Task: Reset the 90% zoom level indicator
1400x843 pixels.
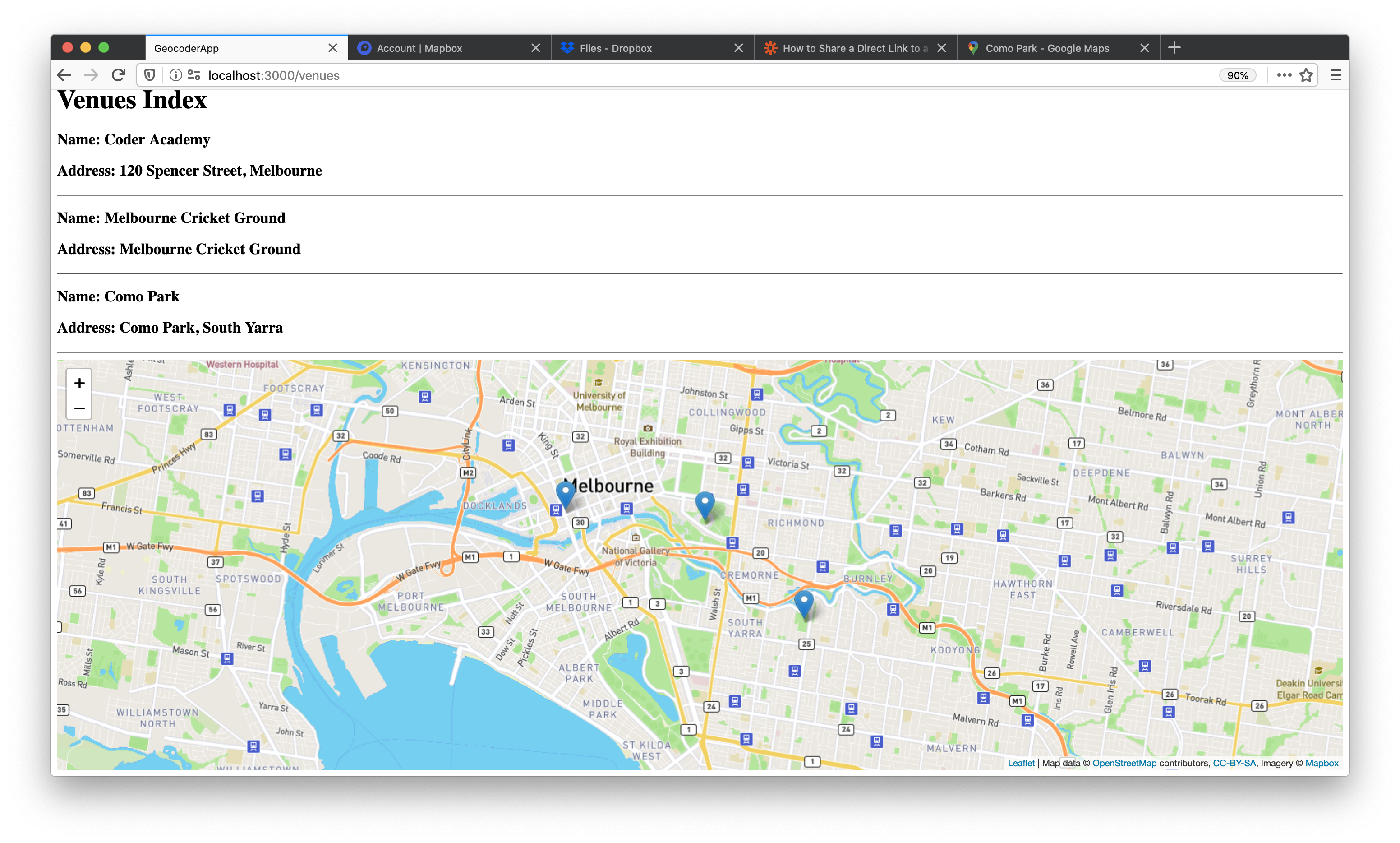Action: click(1237, 75)
